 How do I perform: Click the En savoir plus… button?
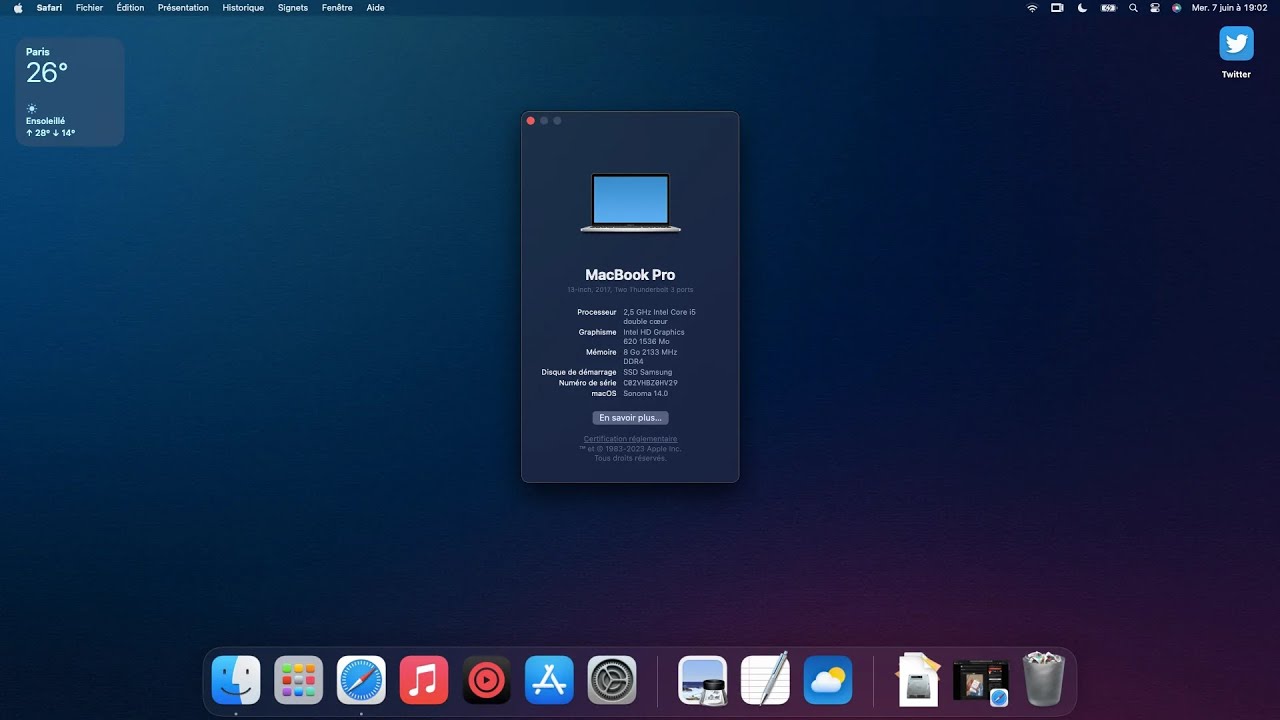pos(630,418)
